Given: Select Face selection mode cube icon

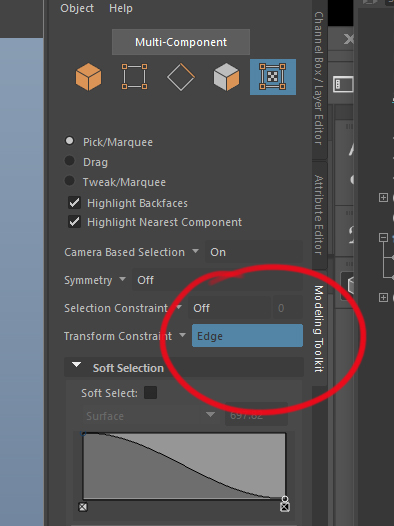Looking at the screenshot, I should pos(227,77).
